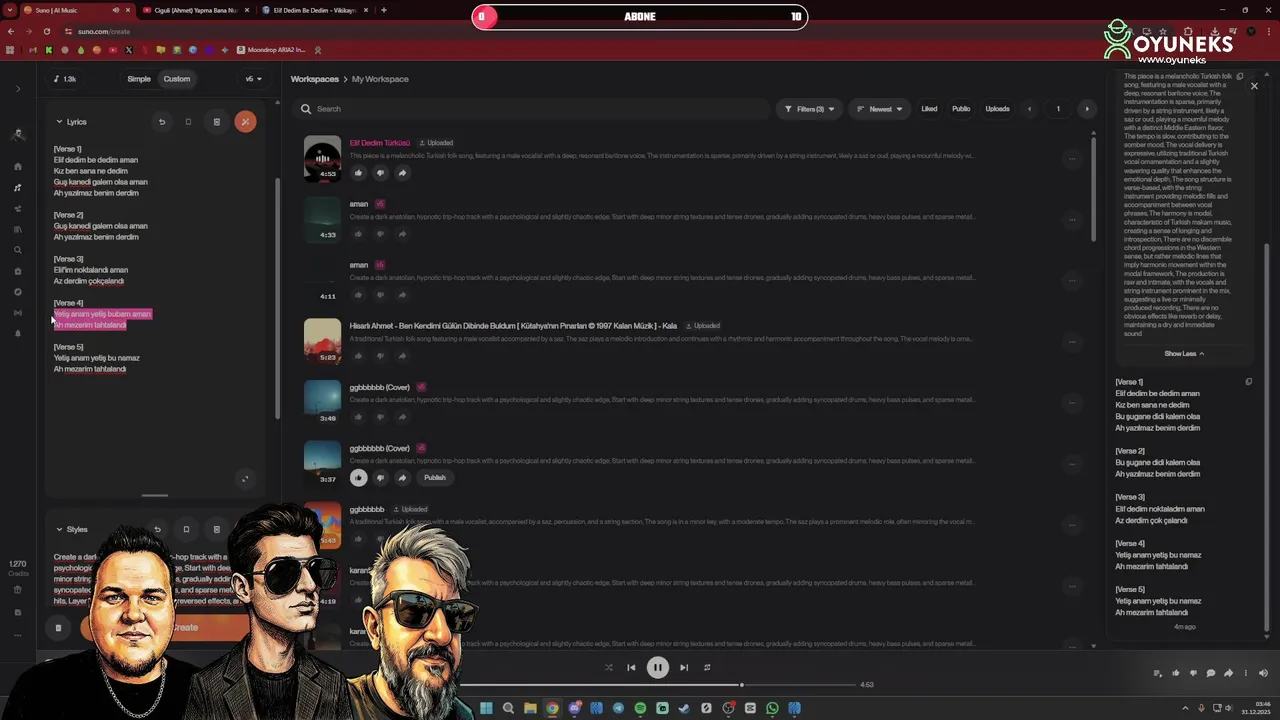Publish the ggbbbbbb (Cover) song
Image resolution: width=1280 pixels, height=720 pixels.
[435, 478]
